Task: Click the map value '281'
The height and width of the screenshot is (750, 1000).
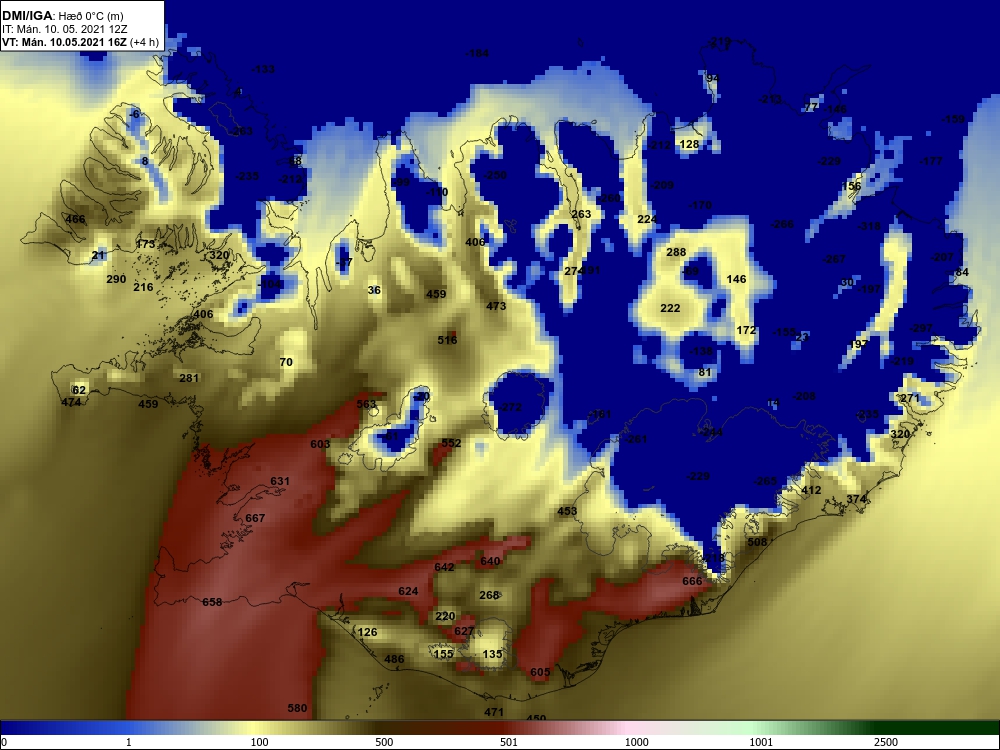Action: [x=189, y=378]
